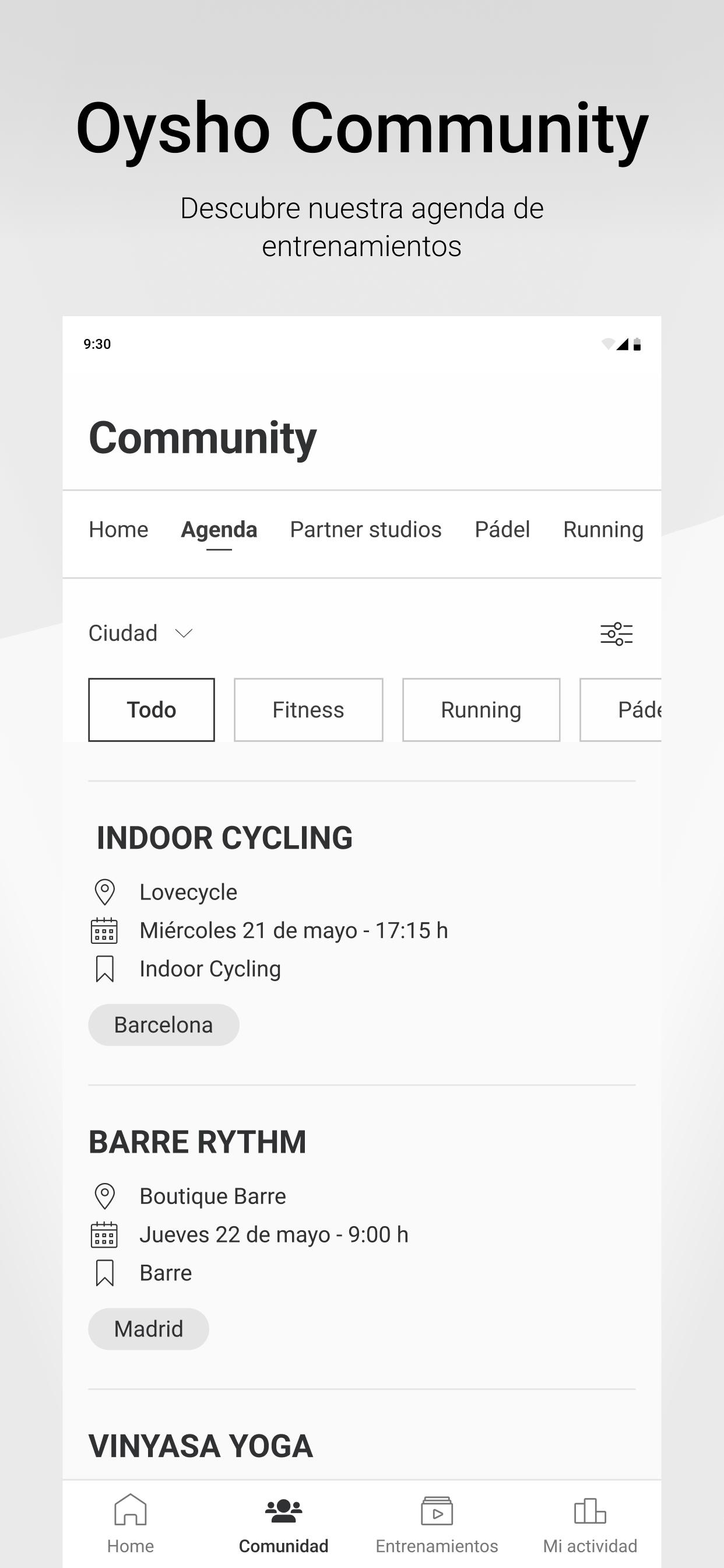This screenshot has width=724, height=1568.
Task: Tap location pin icon beside Lovecycle
Action: (x=105, y=892)
